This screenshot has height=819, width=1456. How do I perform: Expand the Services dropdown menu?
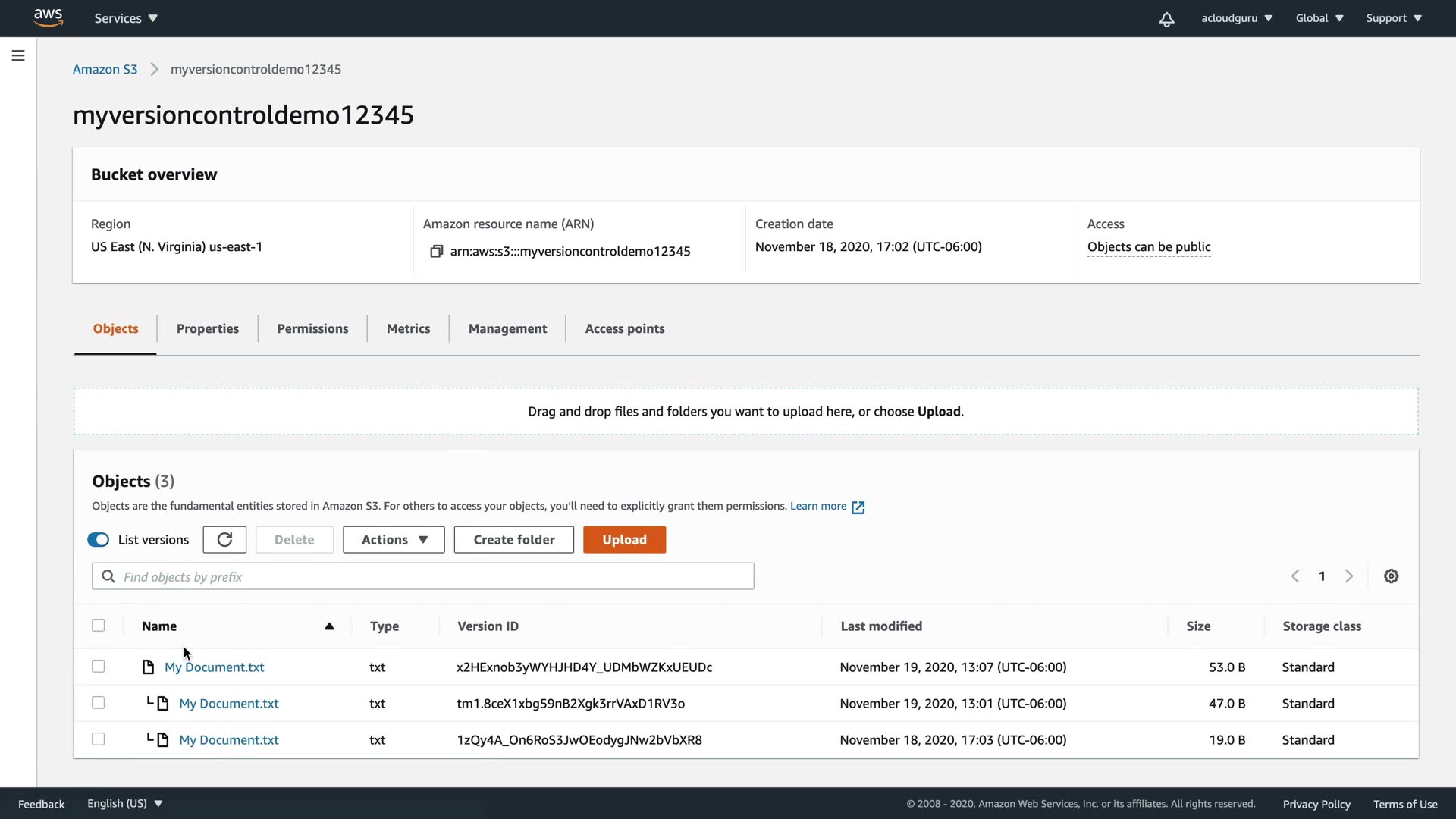tap(126, 18)
